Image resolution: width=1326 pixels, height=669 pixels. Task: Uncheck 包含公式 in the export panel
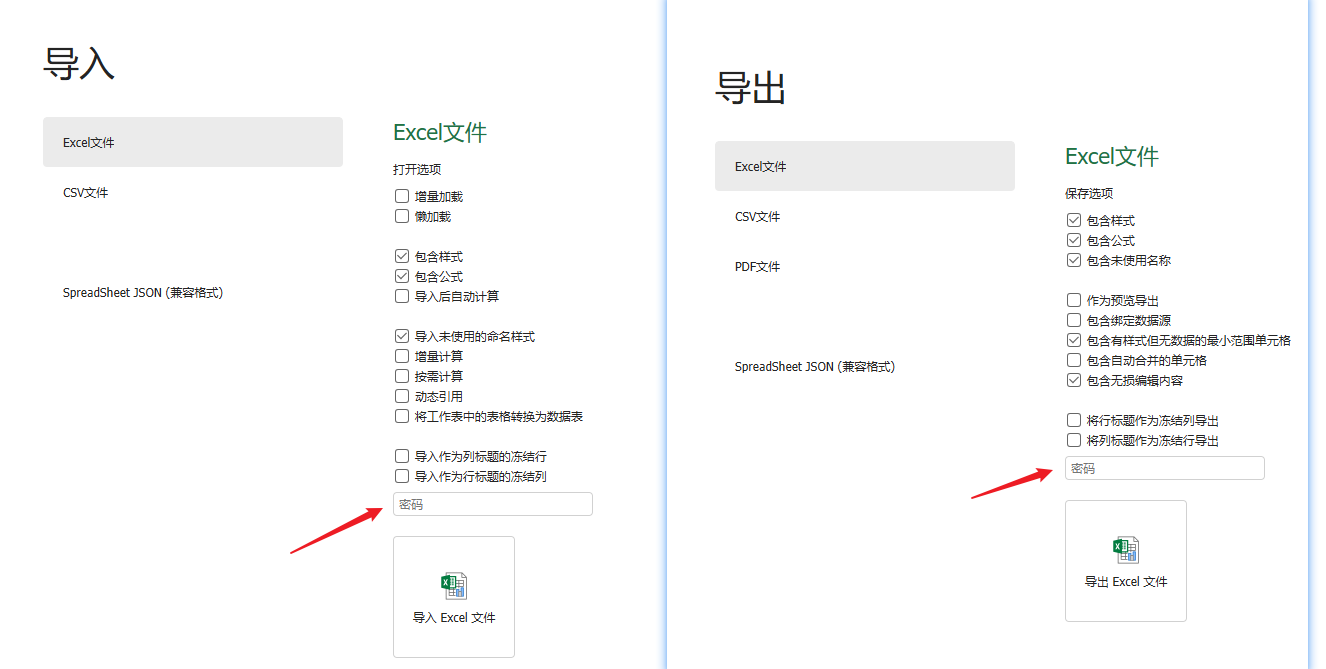point(1074,240)
